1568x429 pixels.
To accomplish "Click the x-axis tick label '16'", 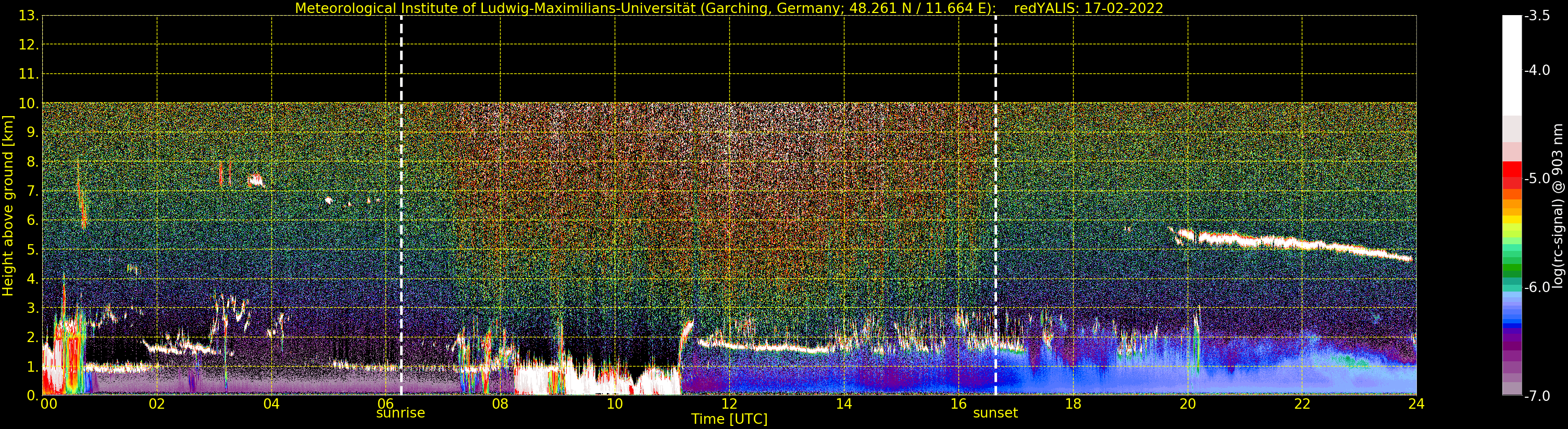I will [x=958, y=404].
